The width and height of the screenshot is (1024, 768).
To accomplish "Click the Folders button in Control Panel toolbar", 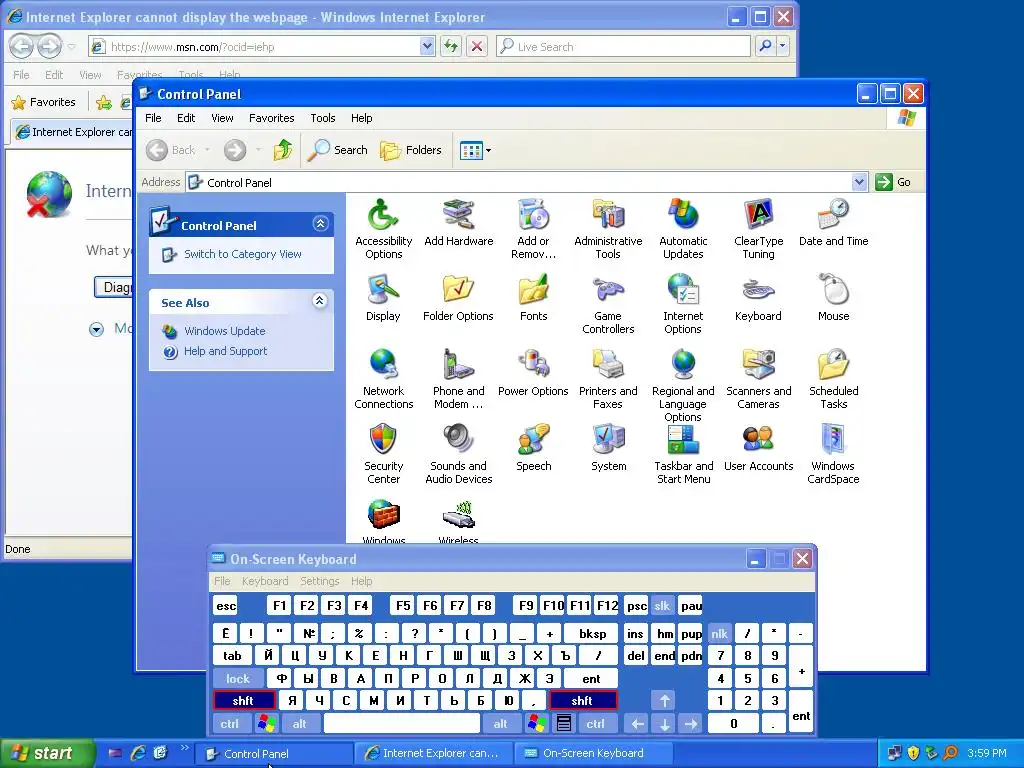I will tap(411, 150).
